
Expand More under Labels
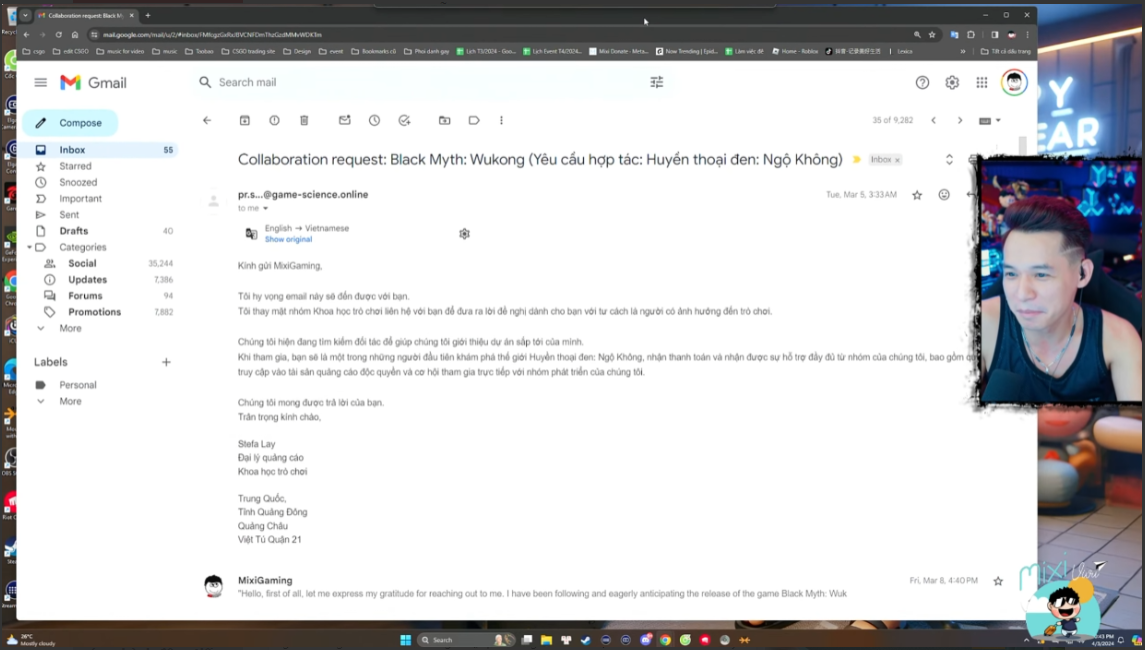(x=70, y=402)
